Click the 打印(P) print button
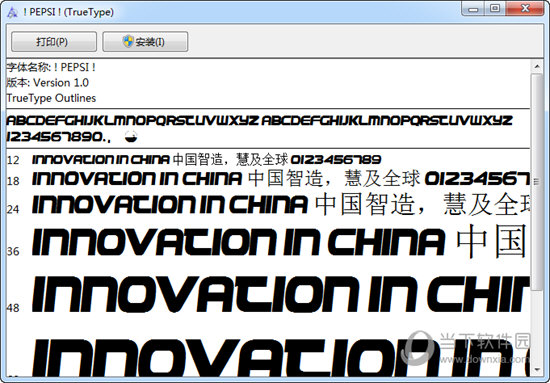The height and width of the screenshot is (383, 550). click(54, 42)
